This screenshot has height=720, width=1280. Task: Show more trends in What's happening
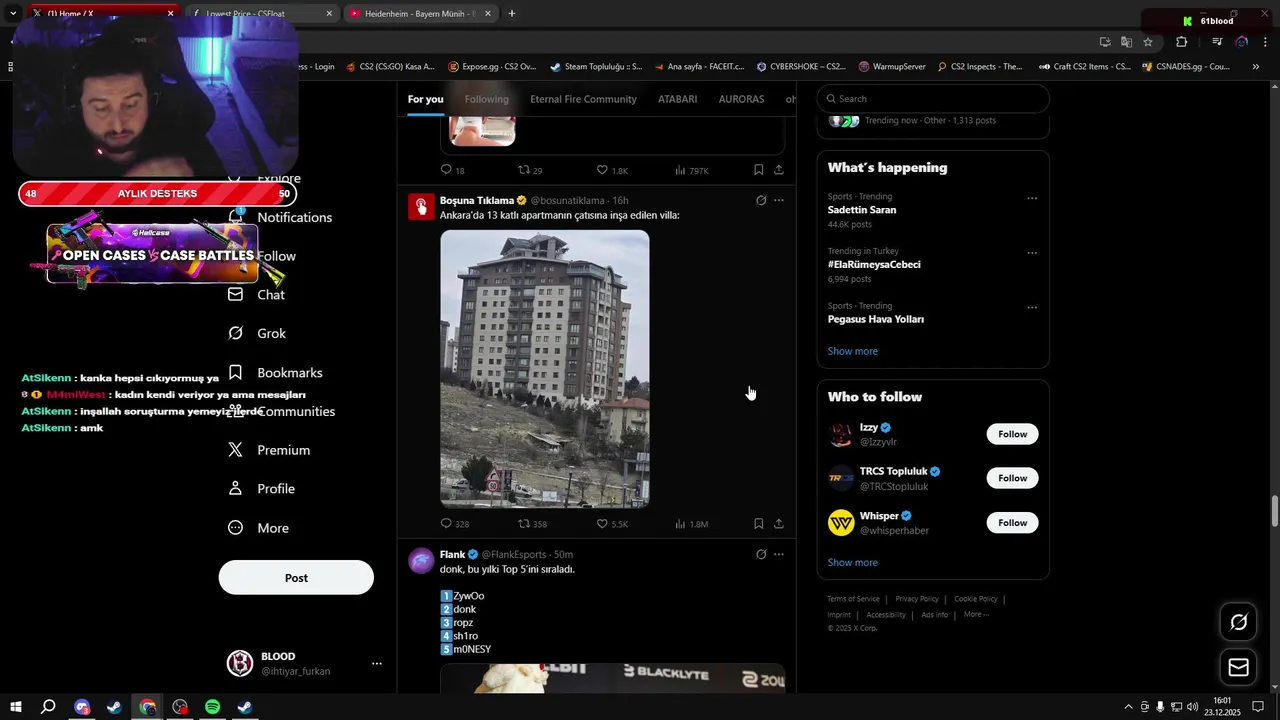point(853,351)
